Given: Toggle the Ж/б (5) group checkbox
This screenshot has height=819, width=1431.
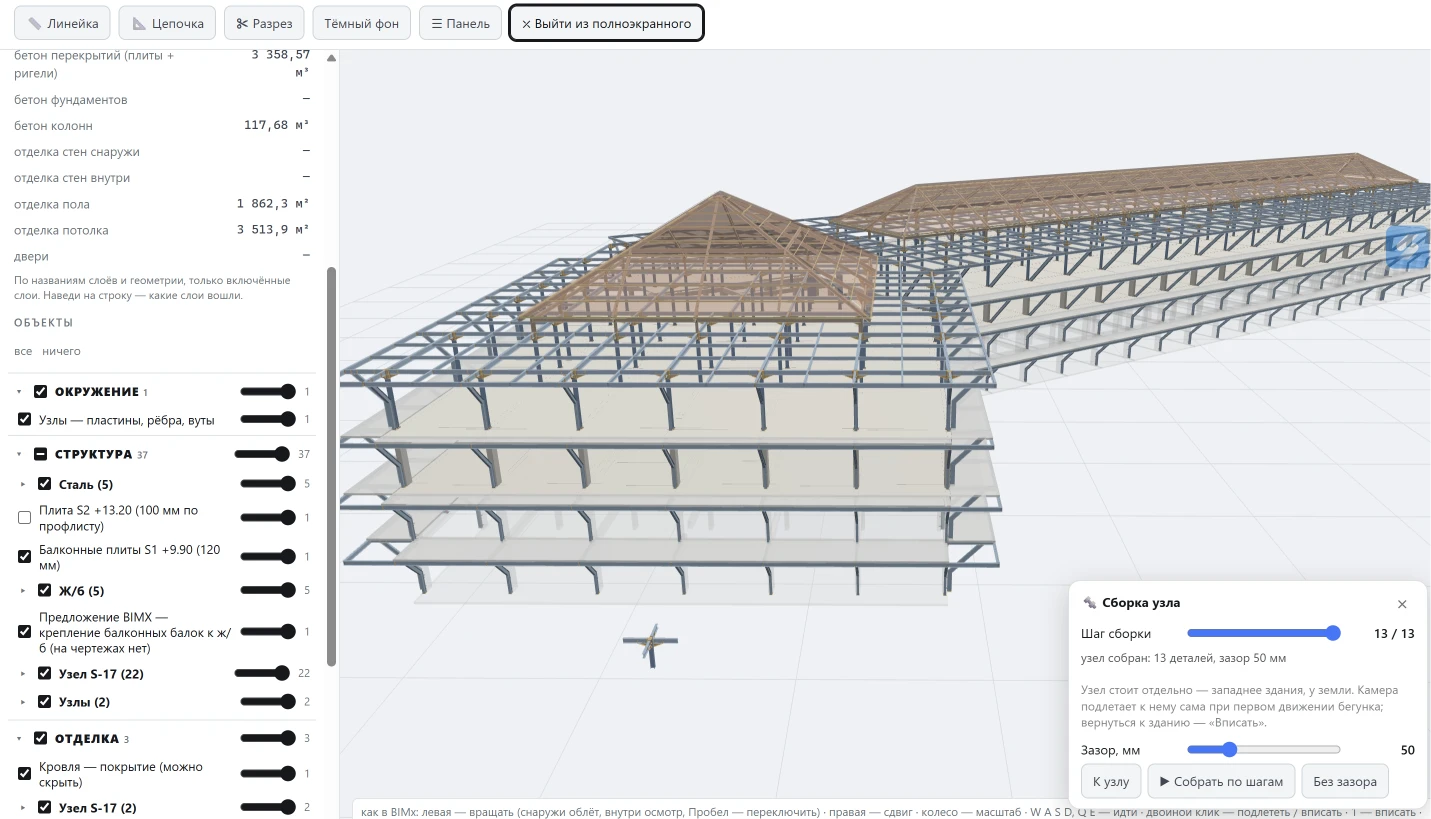Looking at the screenshot, I should (45, 590).
